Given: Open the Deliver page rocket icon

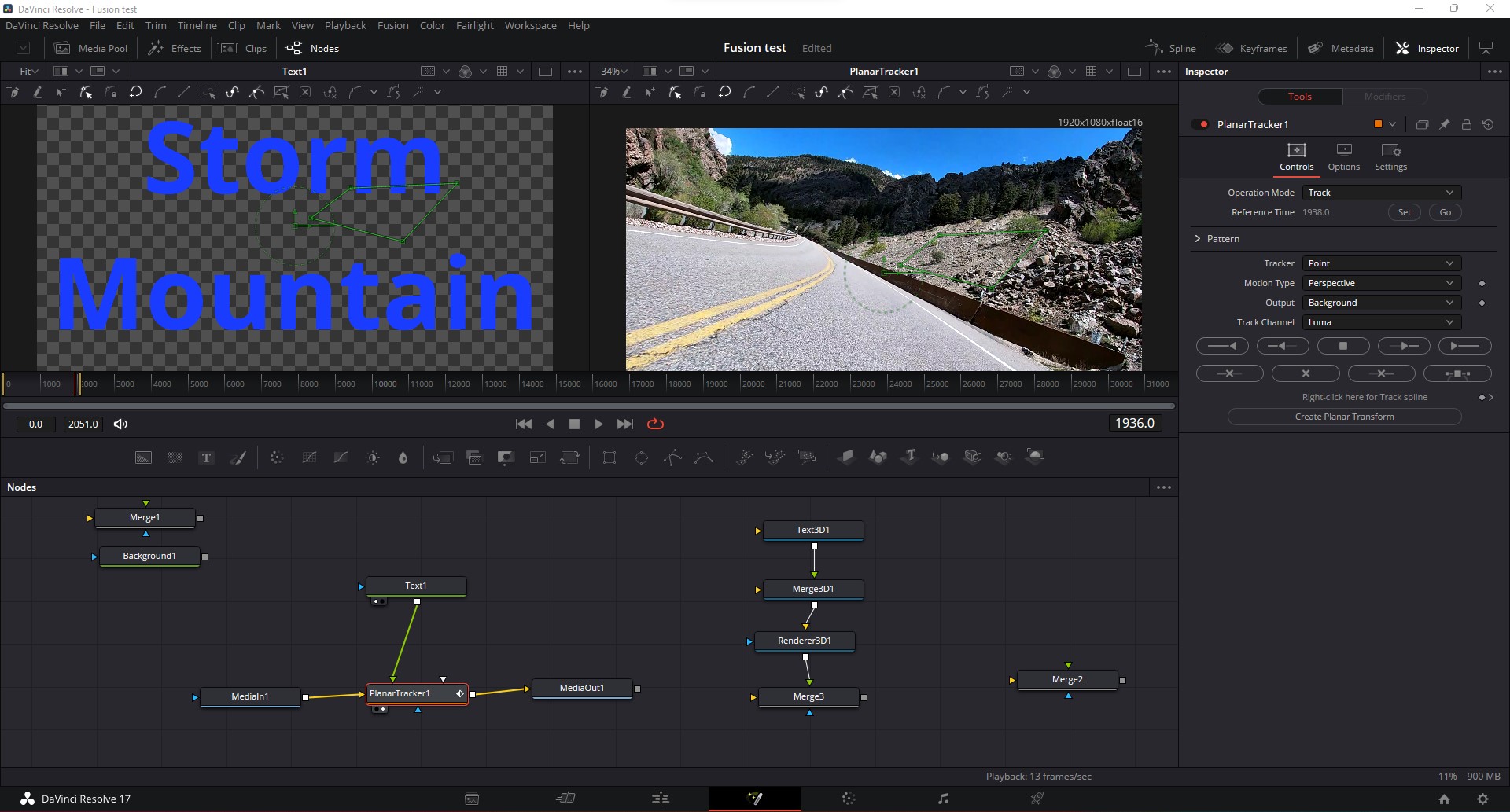Looking at the screenshot, I should [x=1037, y=799].
